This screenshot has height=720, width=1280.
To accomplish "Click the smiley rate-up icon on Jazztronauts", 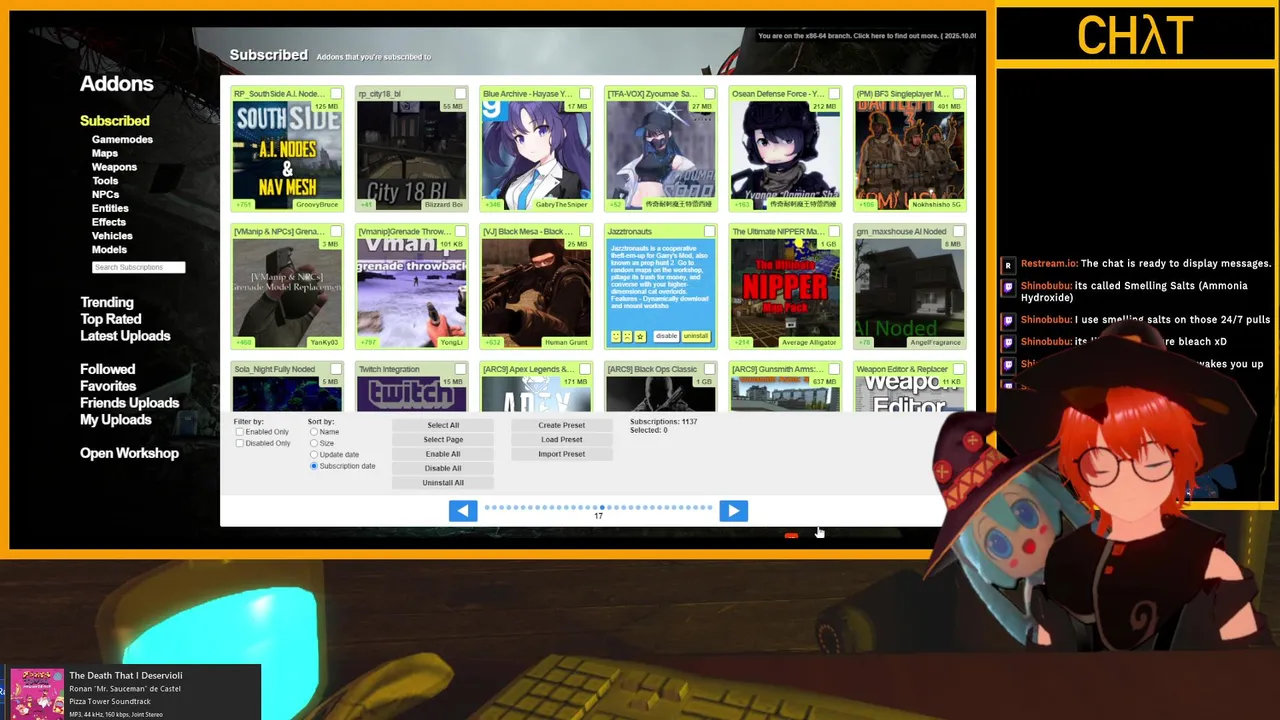I will pyautogui.click(x=616, y=336).
